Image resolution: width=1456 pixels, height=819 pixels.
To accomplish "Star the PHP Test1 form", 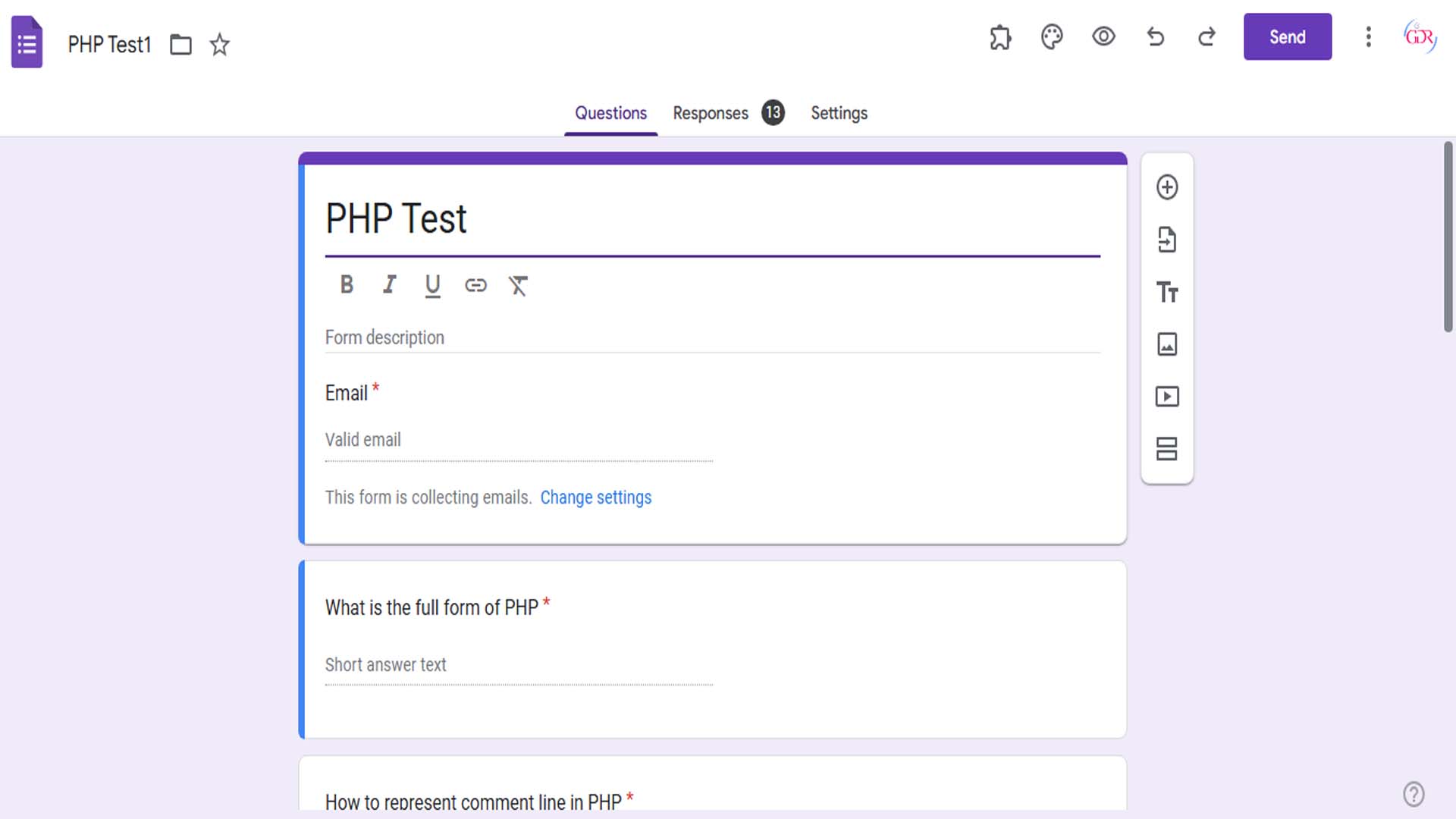I will (220, 45).
